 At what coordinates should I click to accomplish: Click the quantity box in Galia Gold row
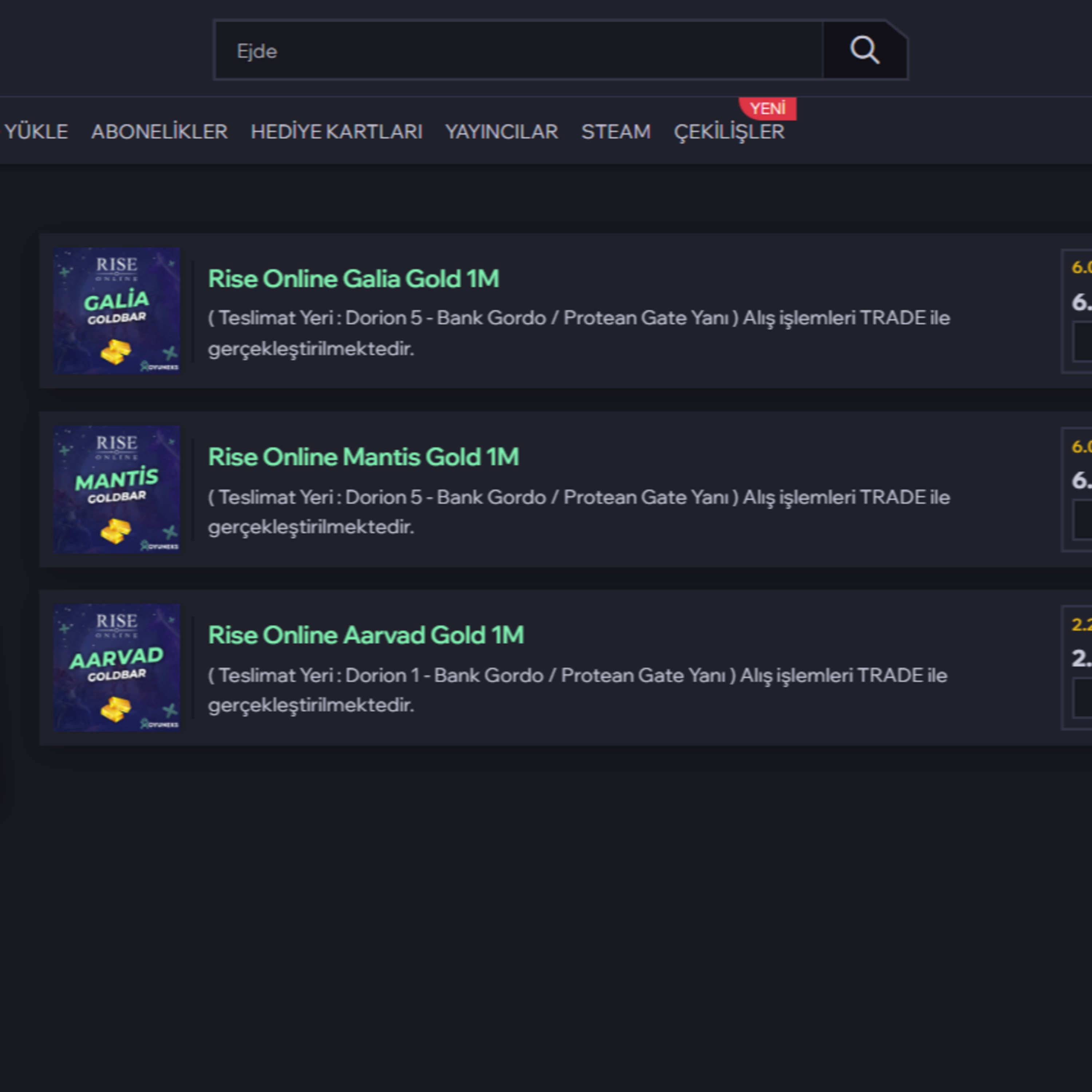[x=1083, y=341]
